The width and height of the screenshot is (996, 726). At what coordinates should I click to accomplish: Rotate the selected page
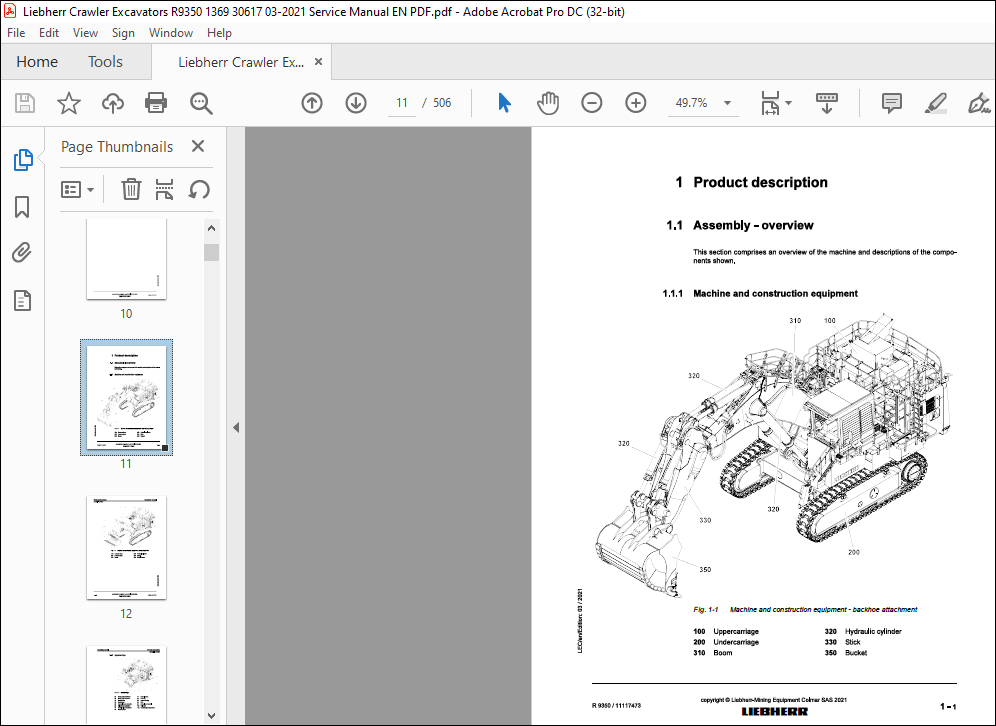point(199,189)
